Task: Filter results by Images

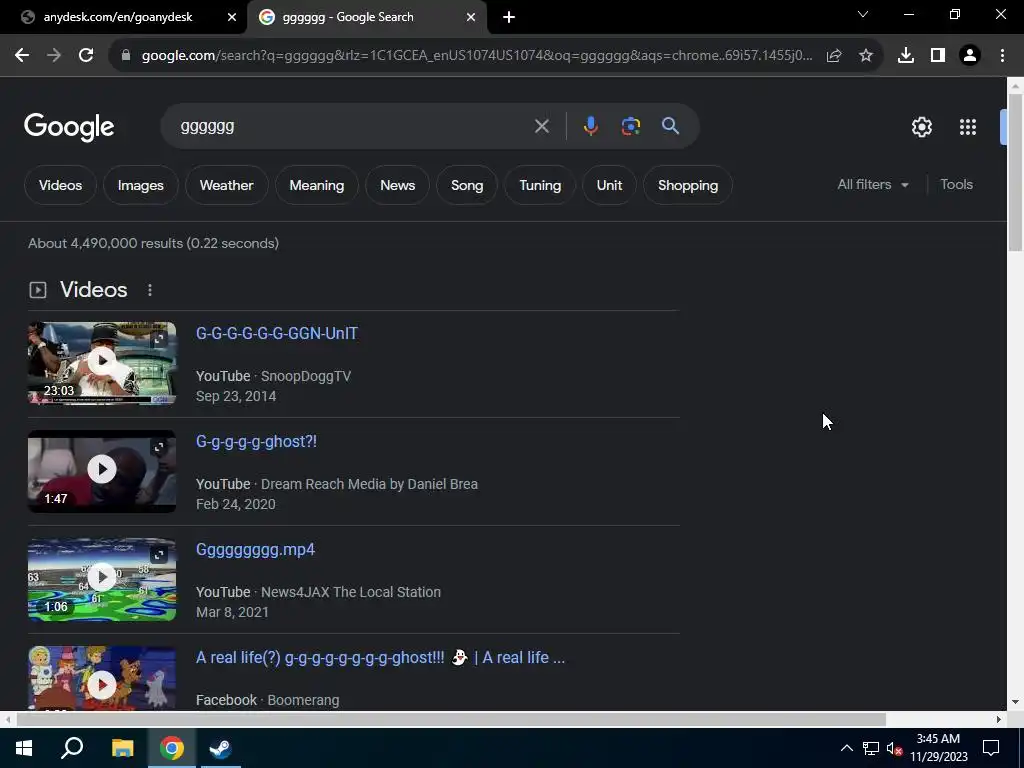Action: coord(140,185)
